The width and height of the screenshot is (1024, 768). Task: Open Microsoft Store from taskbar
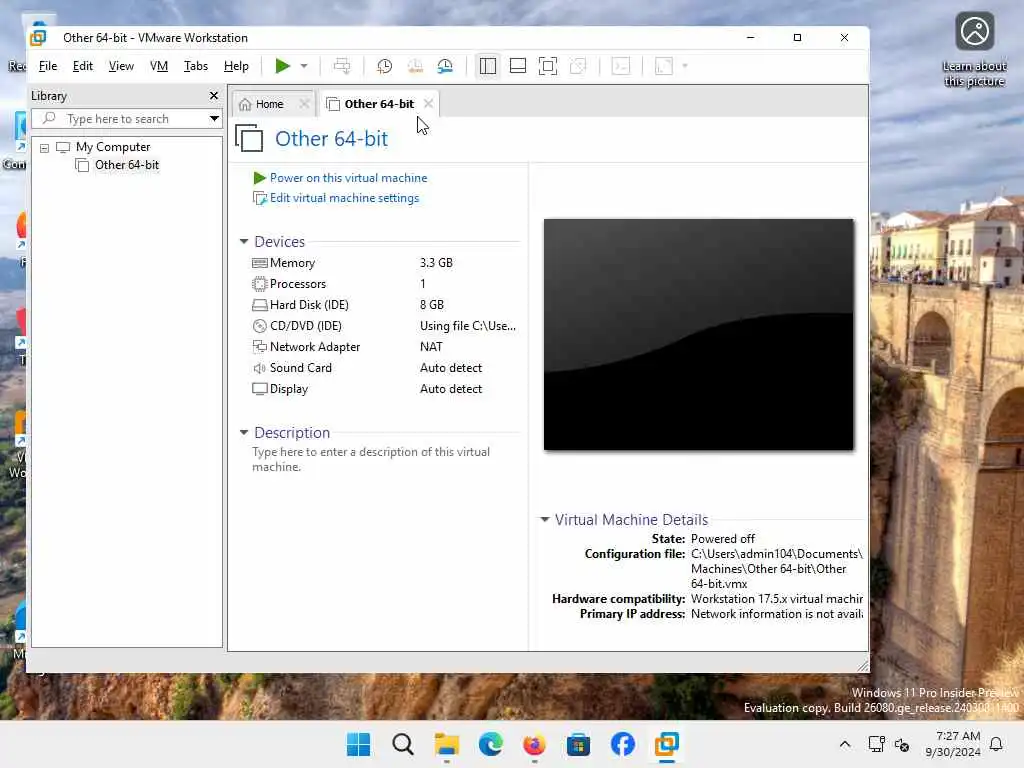pos(578,744)
